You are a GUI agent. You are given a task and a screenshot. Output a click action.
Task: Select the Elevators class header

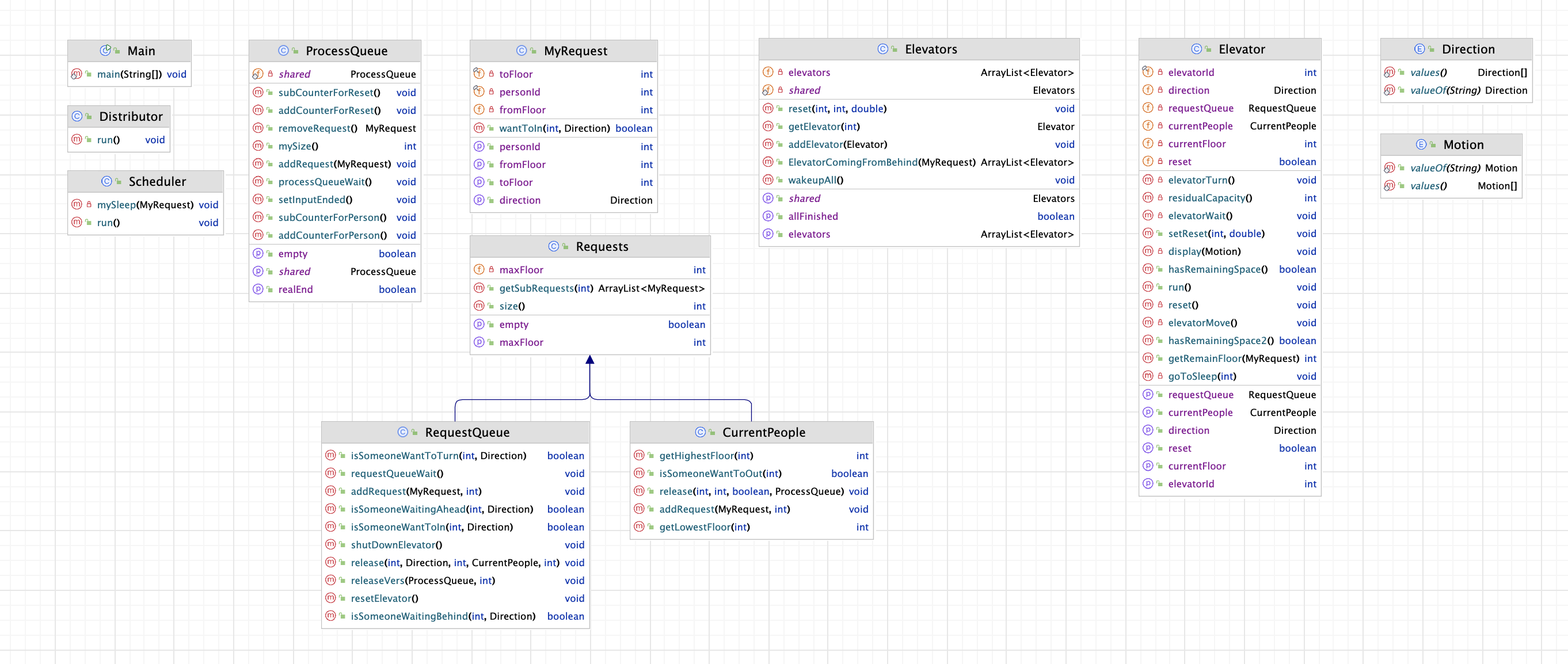919,49
